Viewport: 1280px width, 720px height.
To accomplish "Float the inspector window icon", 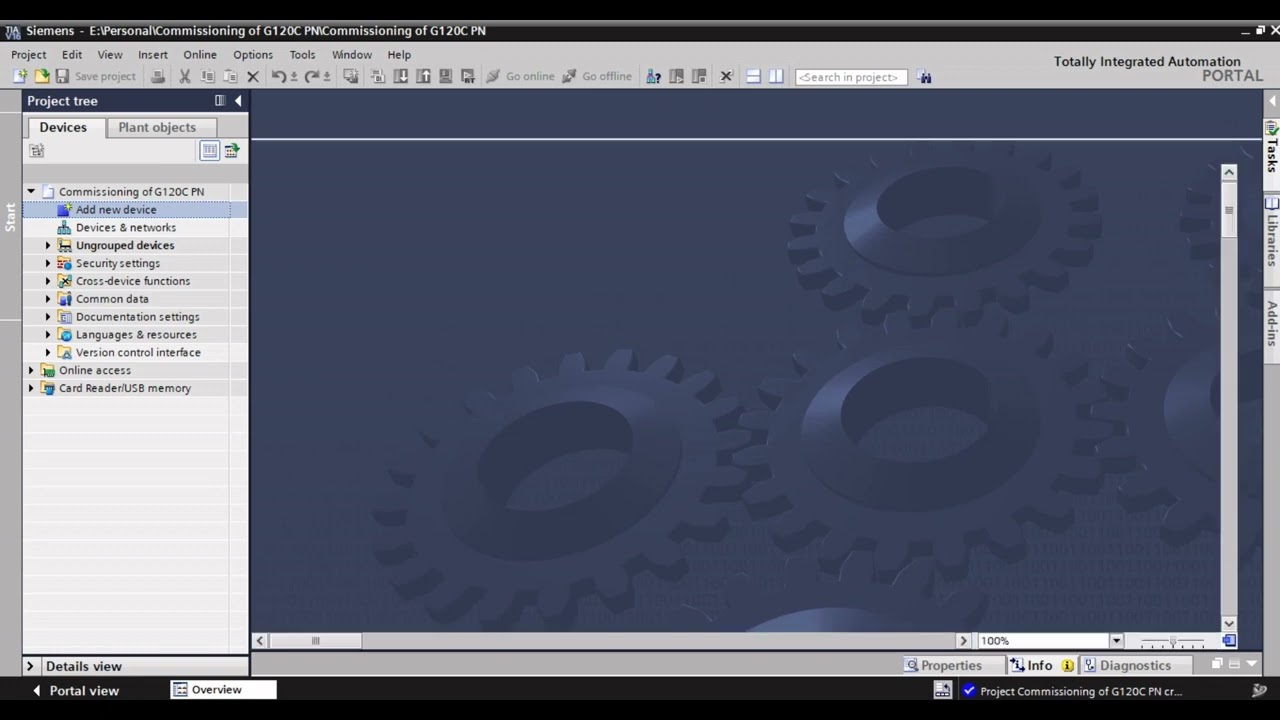I will point(1217,664).
